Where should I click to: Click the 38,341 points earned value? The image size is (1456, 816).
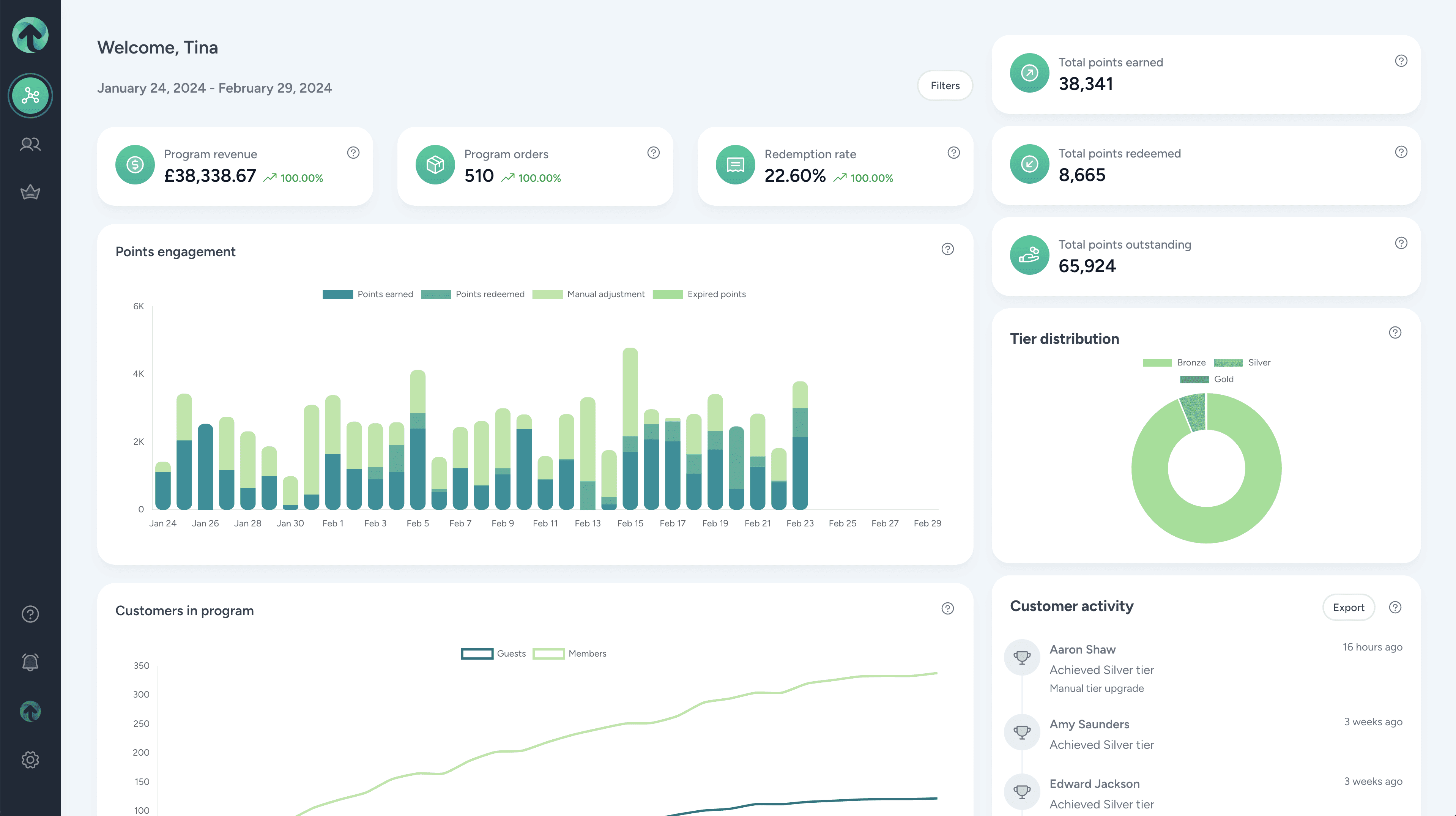pyautogui.click(x=1085, y=84)
